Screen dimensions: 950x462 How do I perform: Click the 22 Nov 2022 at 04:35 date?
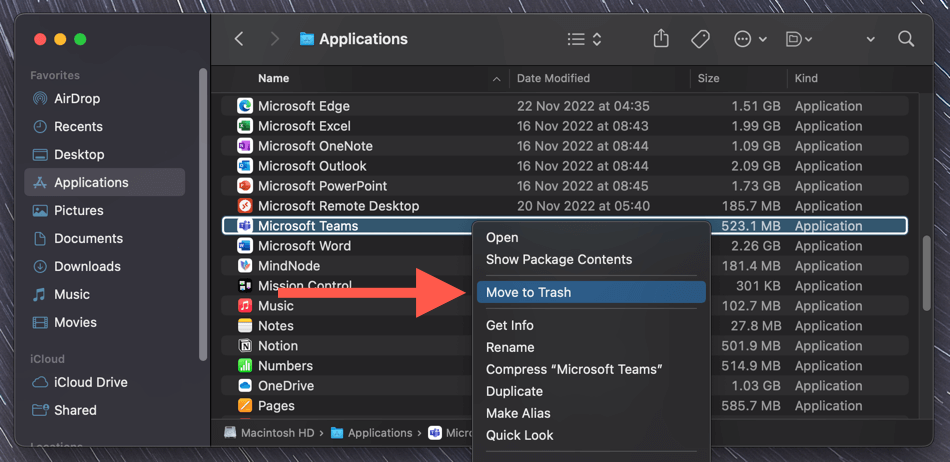coord(583,106)
